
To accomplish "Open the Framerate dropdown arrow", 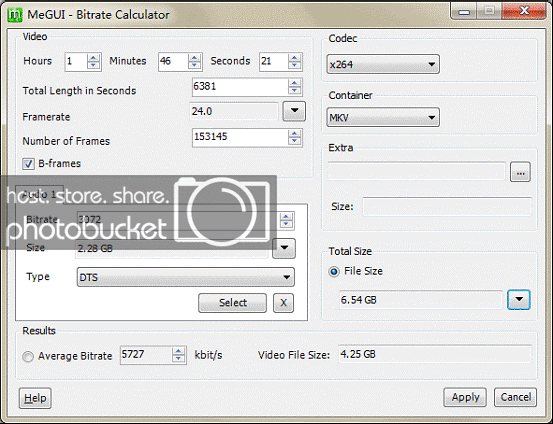I will click(x=294, y=111).
